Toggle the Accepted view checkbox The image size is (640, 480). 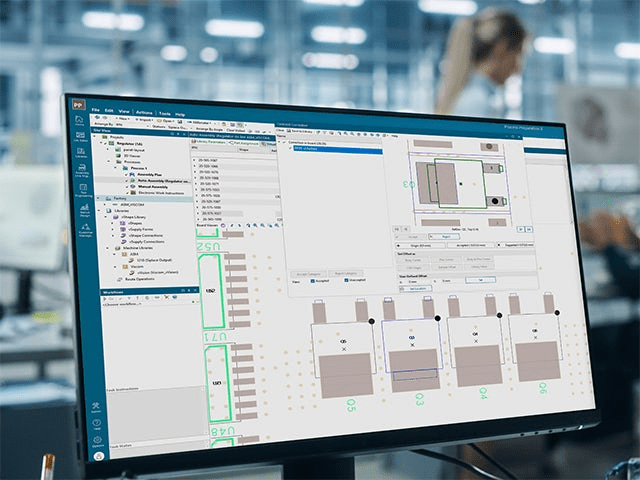(312, 281)
